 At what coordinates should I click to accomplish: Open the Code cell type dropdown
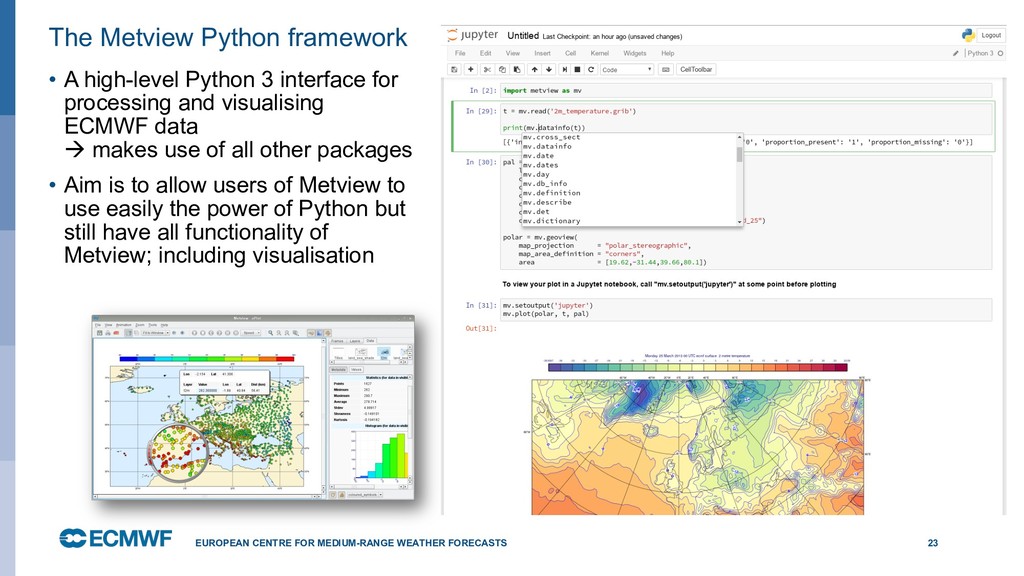click(x=626, y=70)
